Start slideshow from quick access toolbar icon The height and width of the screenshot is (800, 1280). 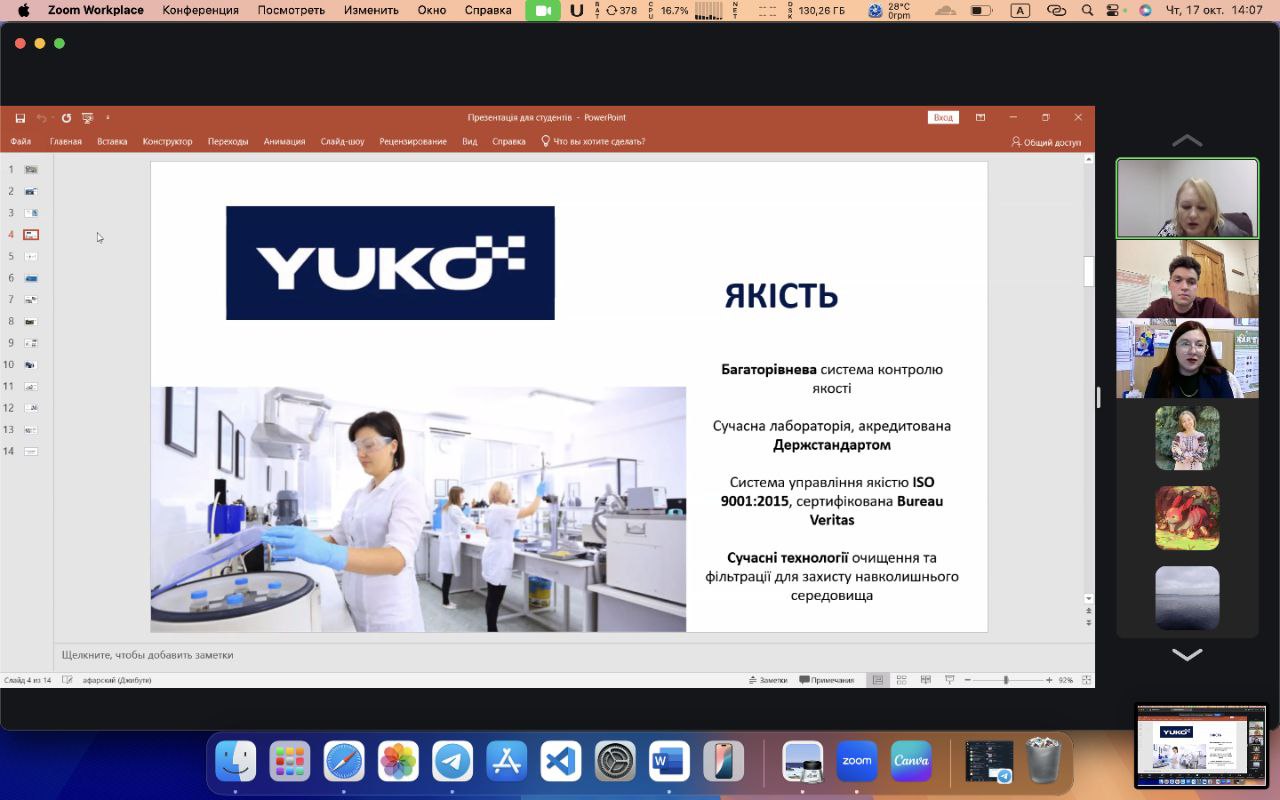tap(88, 118)
